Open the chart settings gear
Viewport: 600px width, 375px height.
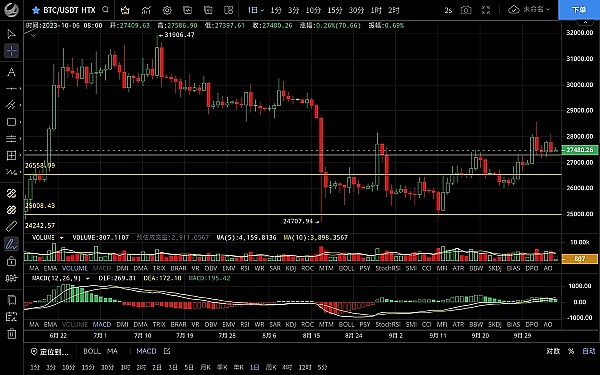tap(167, 10)
